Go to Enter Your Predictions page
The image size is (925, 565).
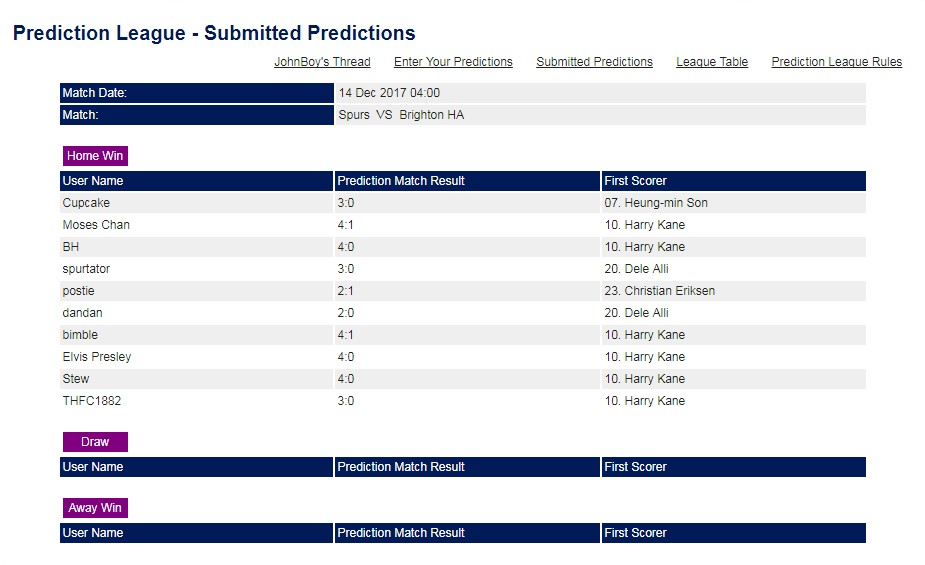pyautogui.click(x=453, y=62)
